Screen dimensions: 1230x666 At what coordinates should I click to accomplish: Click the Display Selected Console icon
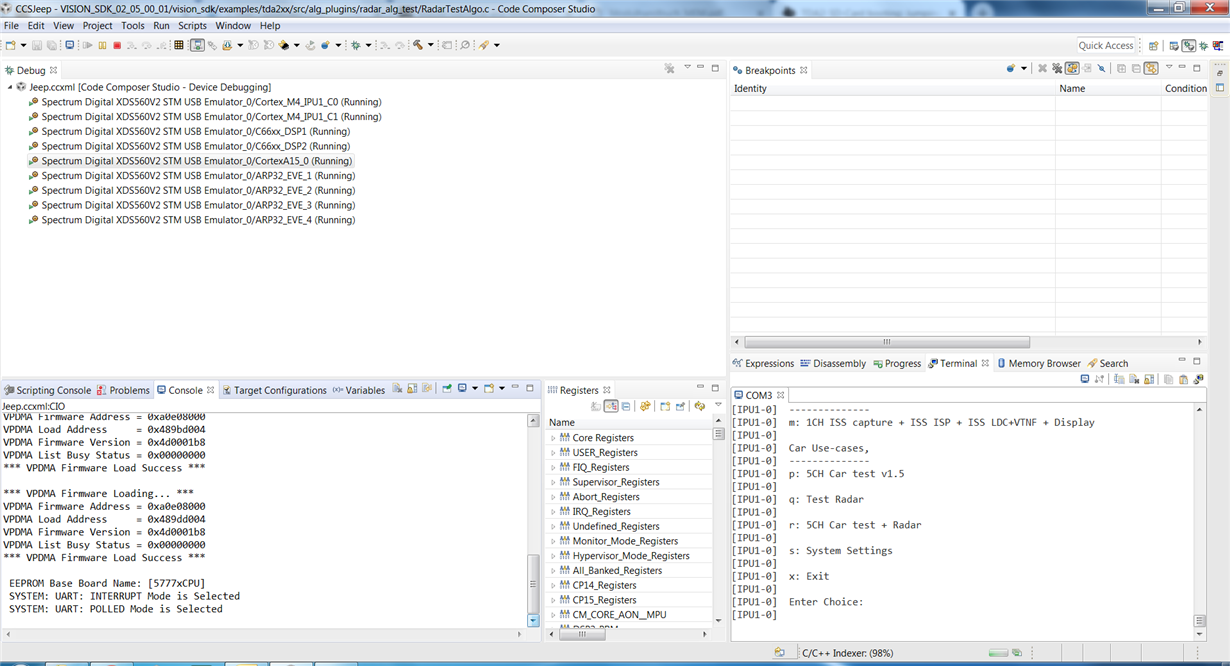pos(462,388)
